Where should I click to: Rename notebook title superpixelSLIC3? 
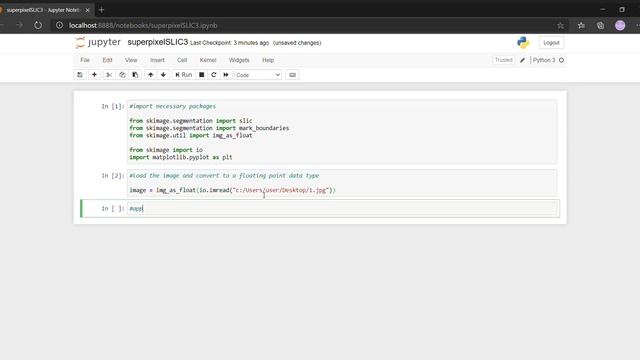click(158, 42)
